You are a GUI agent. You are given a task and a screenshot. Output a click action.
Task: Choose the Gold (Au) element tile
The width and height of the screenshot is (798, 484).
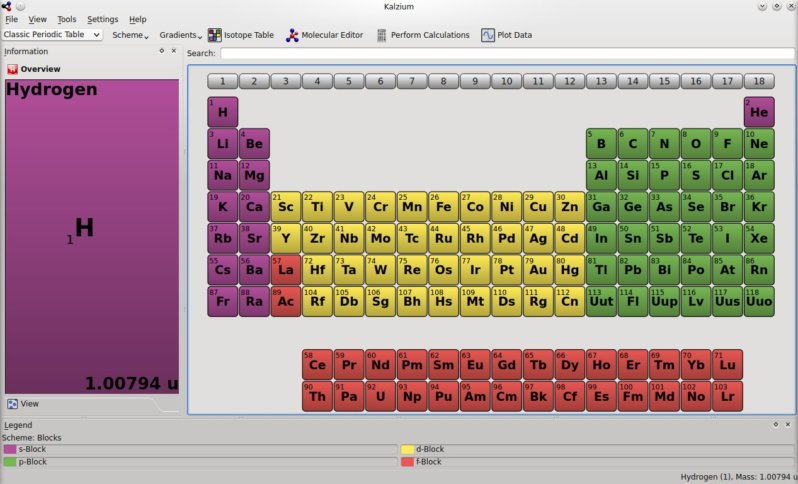tap(538, 270)
